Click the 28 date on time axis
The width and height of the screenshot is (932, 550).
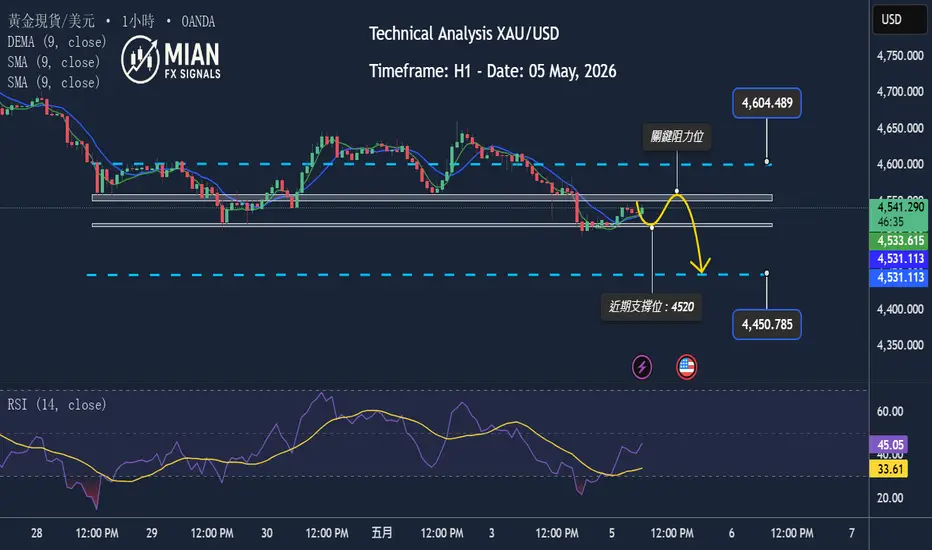37,533
